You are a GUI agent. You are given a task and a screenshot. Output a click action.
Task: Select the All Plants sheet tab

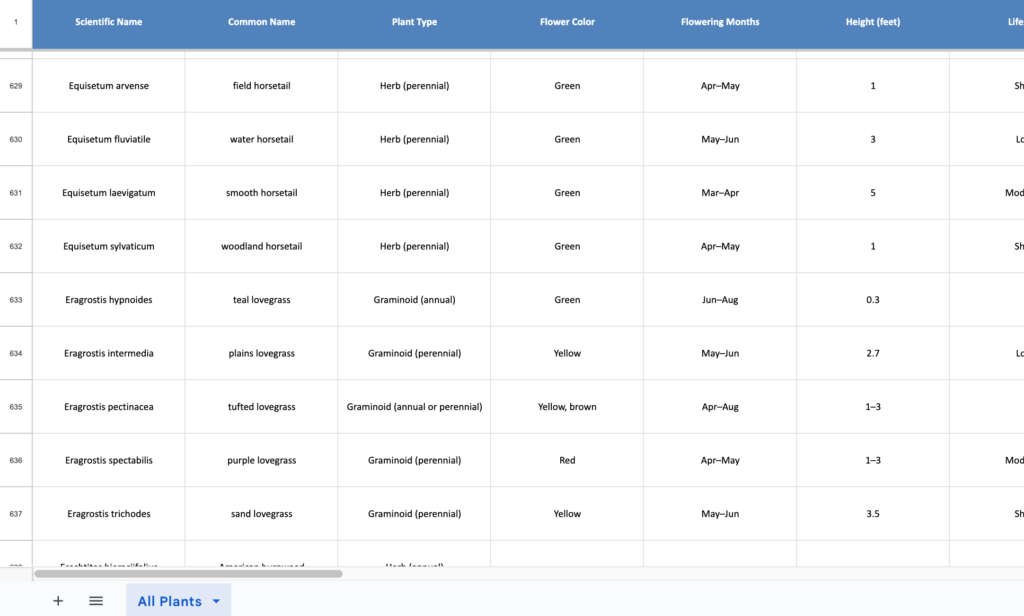pos(178,601)
